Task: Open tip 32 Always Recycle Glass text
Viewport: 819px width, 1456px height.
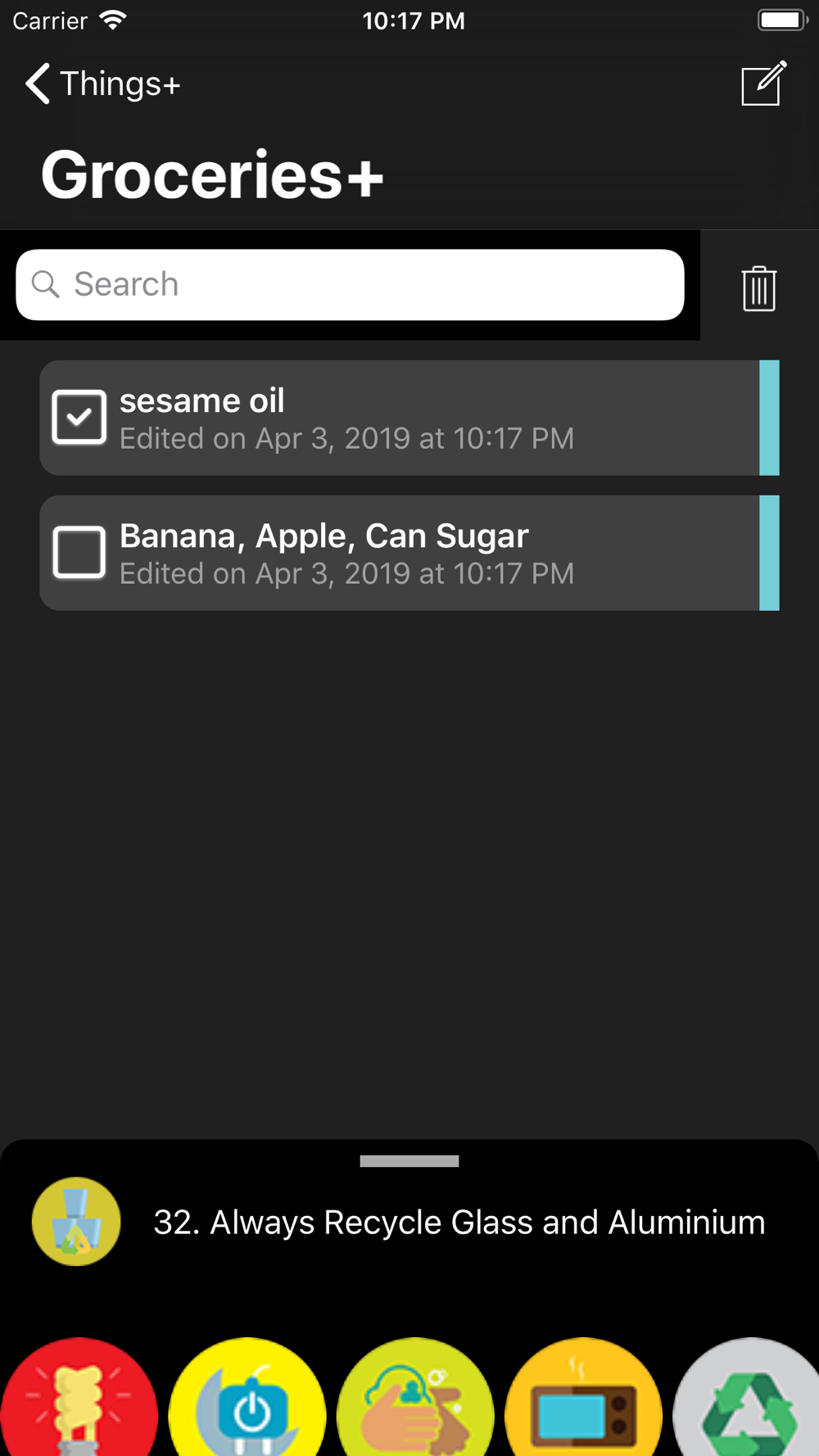Action: pyautogui.click(x=459, y=1222)
